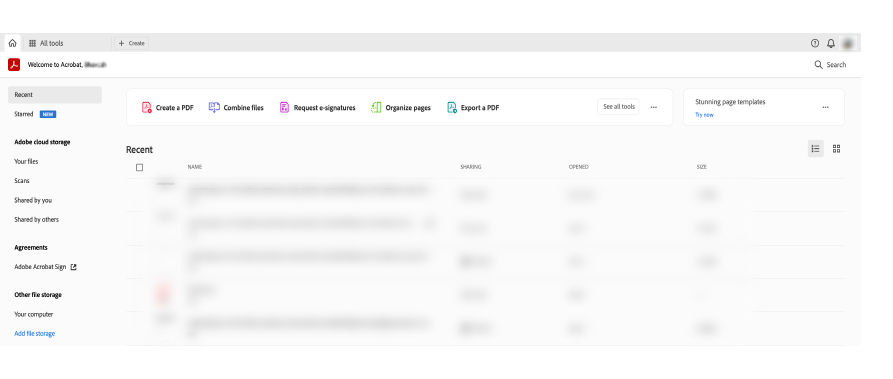Click Add file storage link
The image size is (893, 379).
35,333
